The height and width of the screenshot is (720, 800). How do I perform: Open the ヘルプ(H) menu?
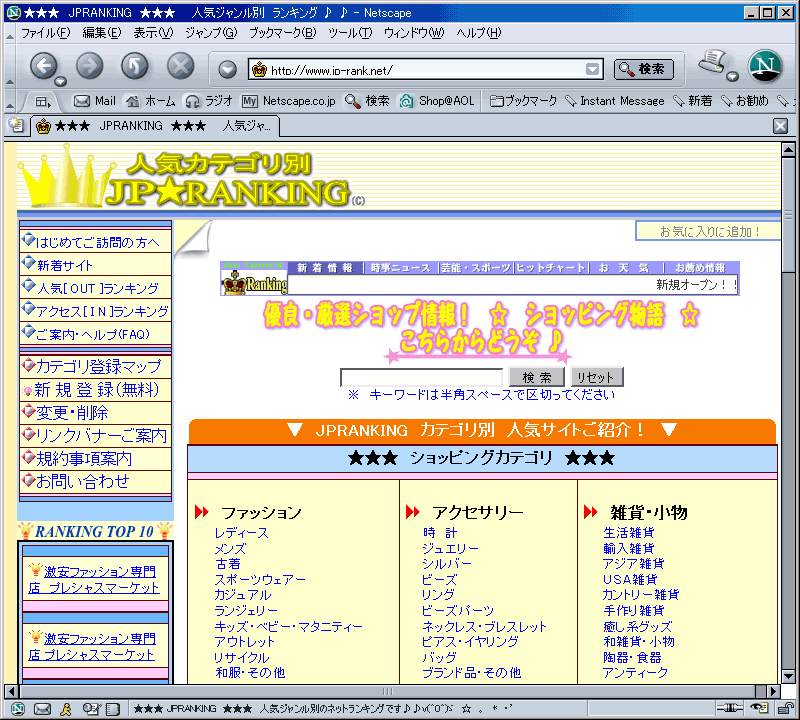(x=479, y=33)
